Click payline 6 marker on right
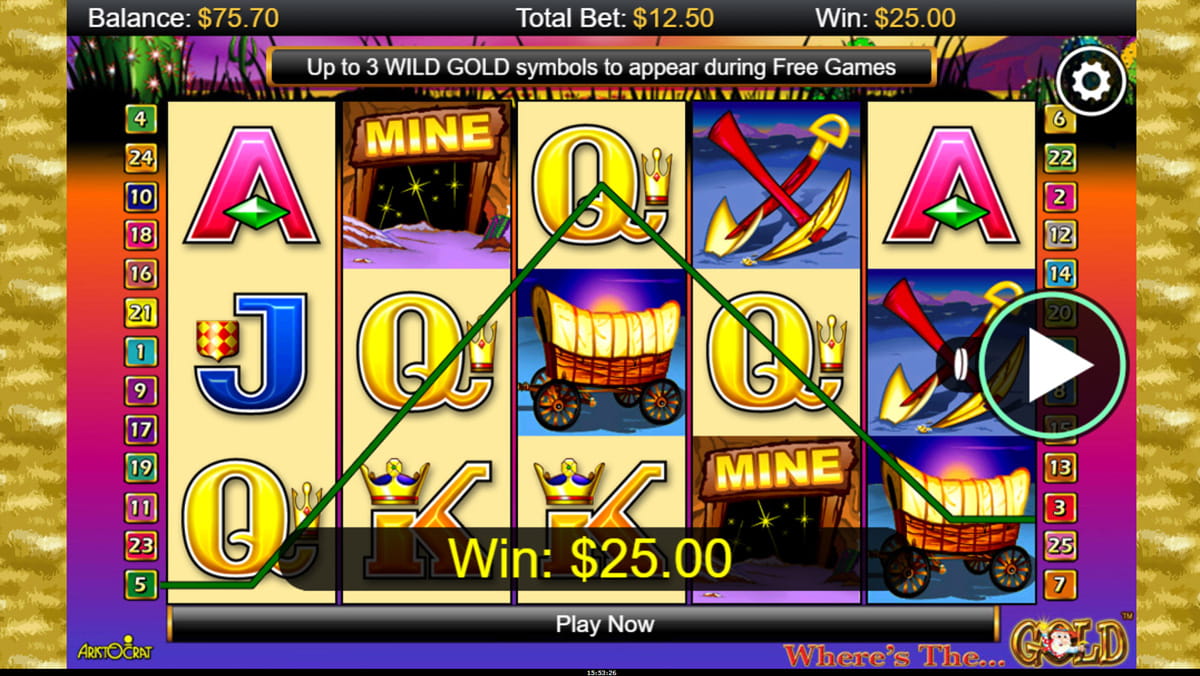 pos(1059,120)
